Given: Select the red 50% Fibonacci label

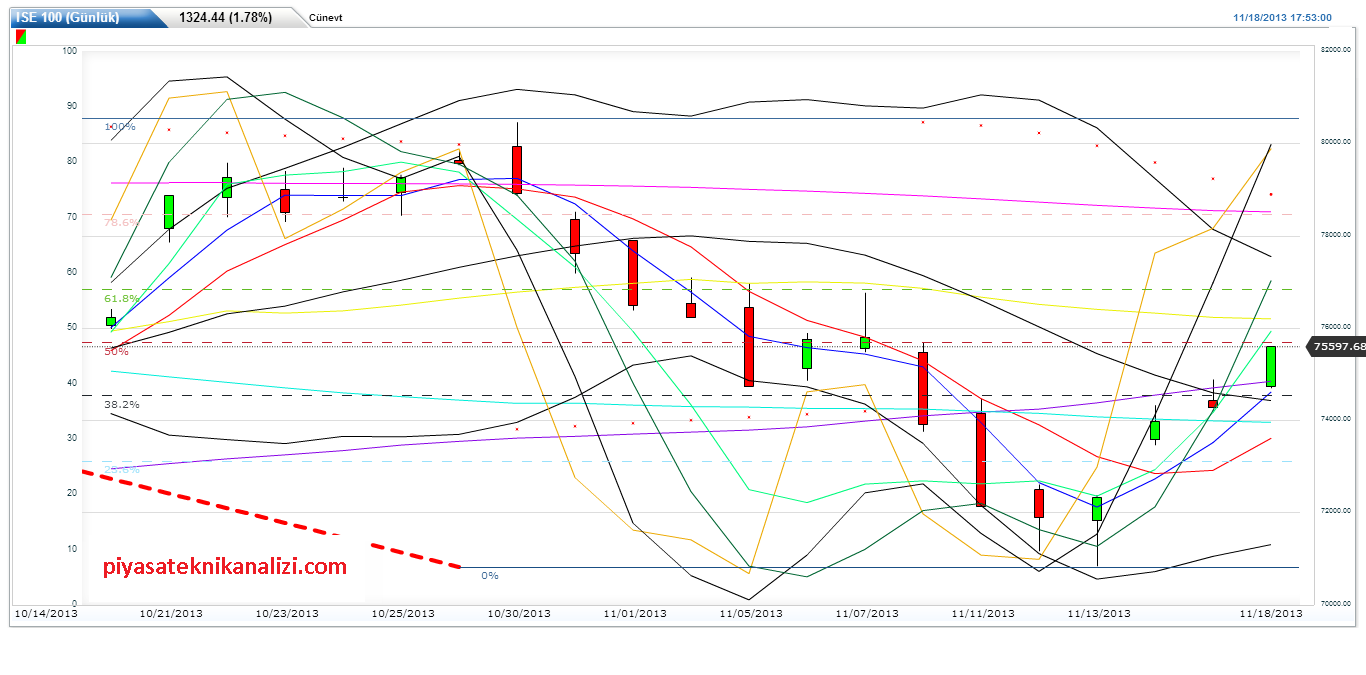Looking at the screenshot, I should click(x=116, y=351).
